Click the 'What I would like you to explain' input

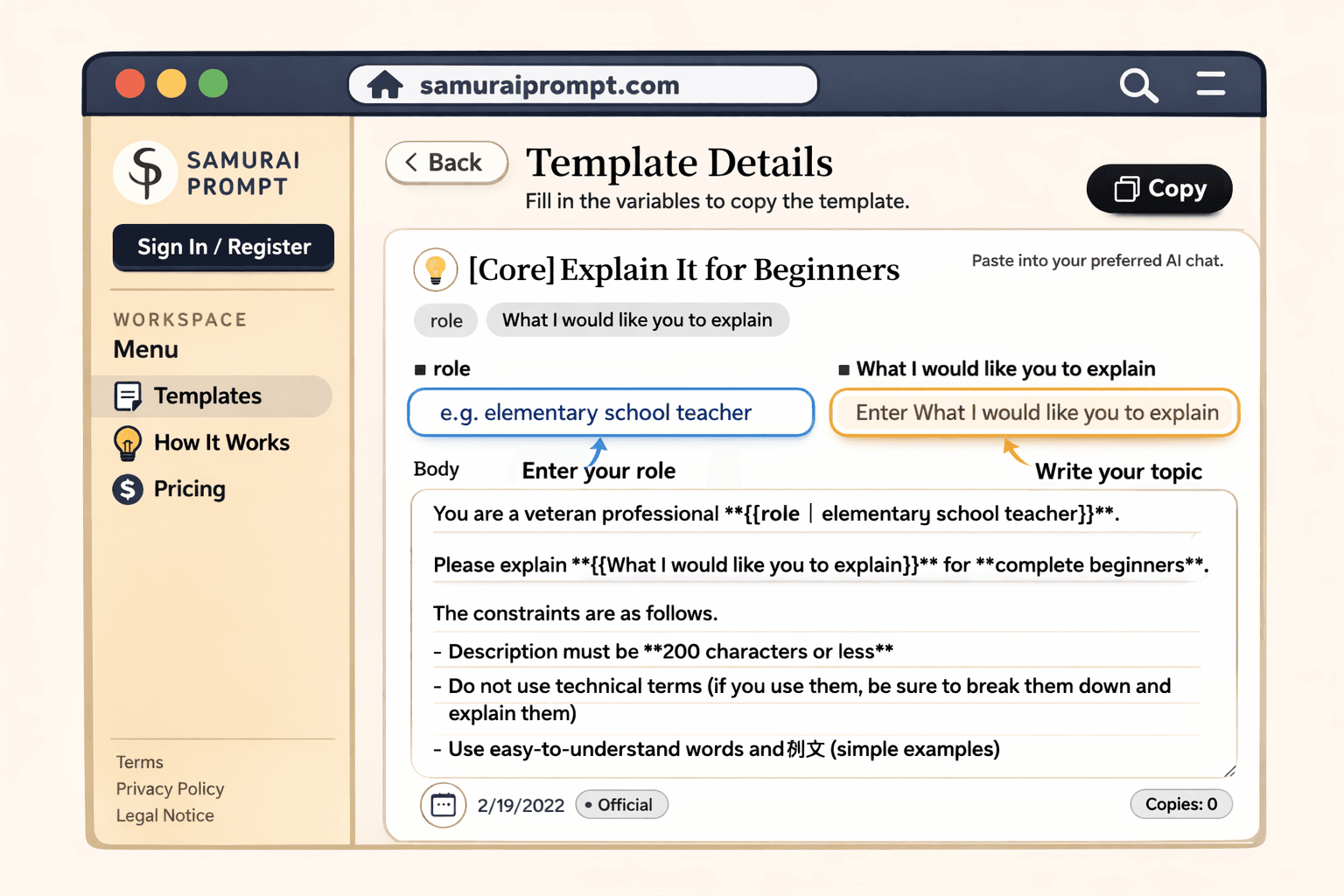[x=1035, y=413]
